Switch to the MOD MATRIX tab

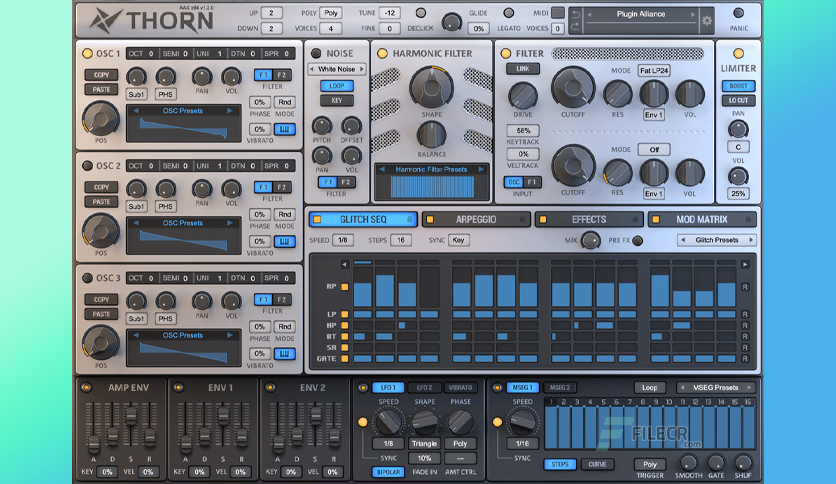point(702,219)
